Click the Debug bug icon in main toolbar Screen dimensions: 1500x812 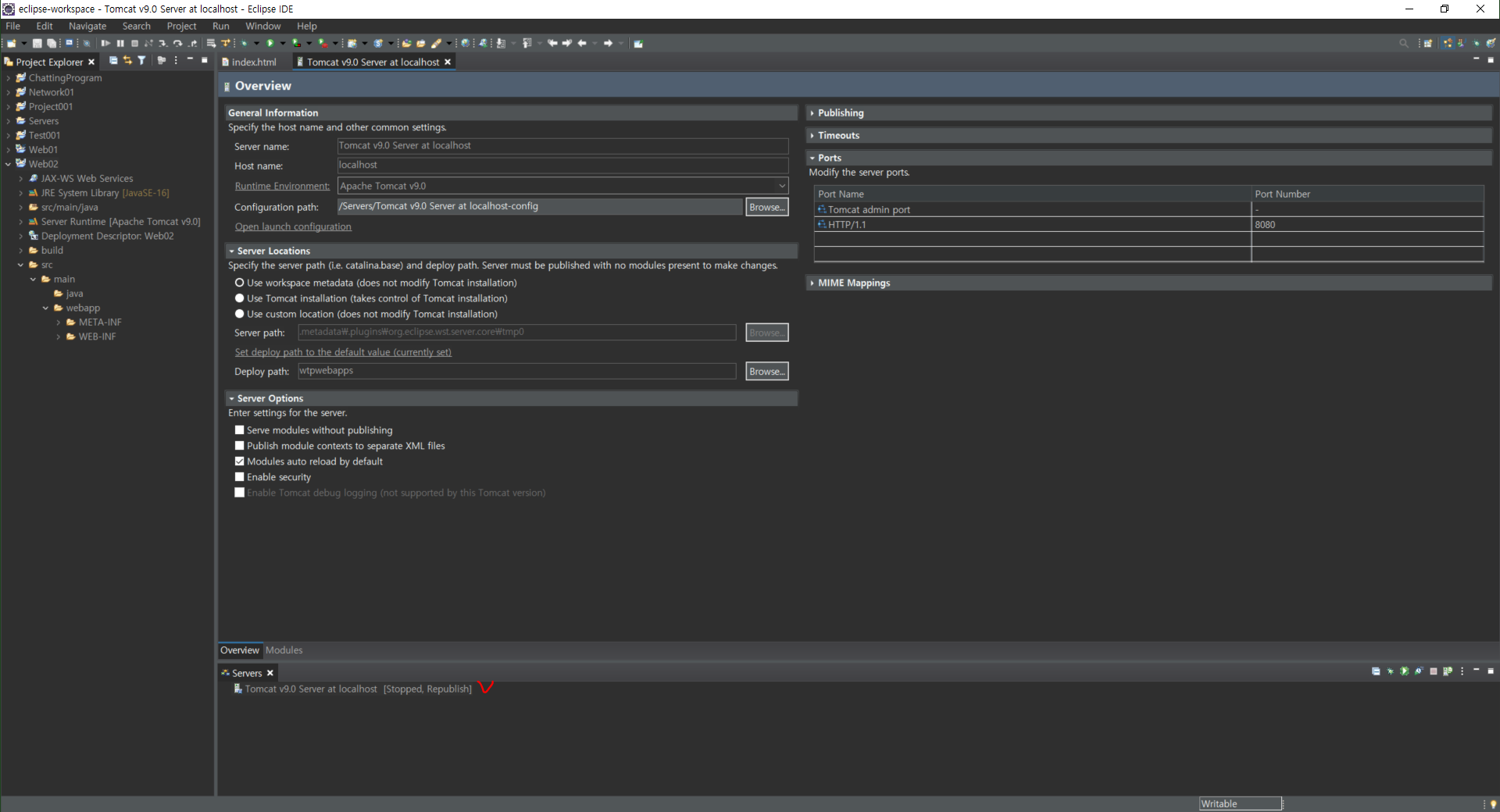coord(245,43)
